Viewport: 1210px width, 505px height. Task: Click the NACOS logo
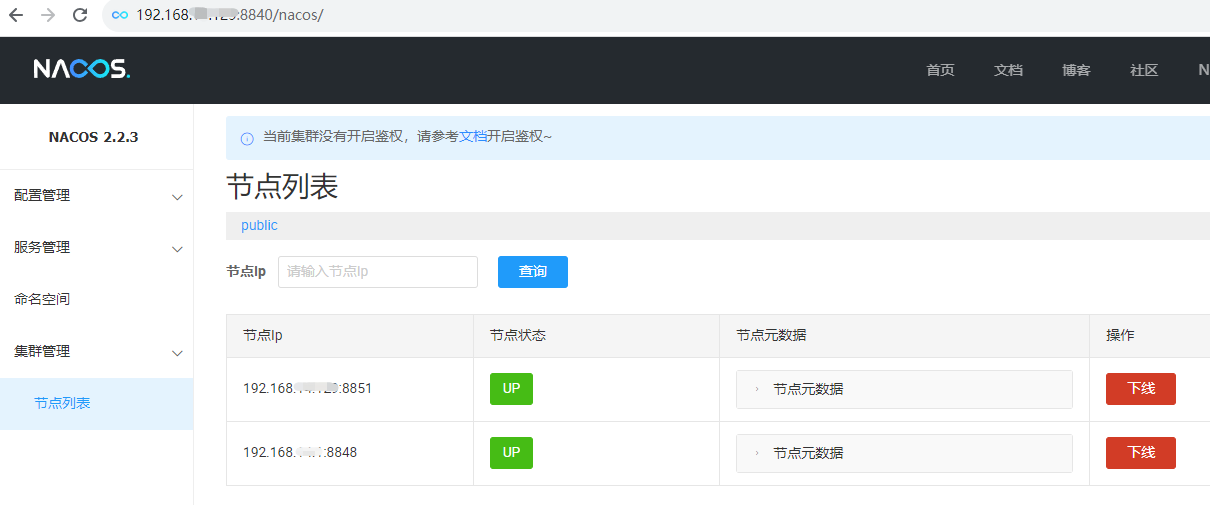coord(82,69)
